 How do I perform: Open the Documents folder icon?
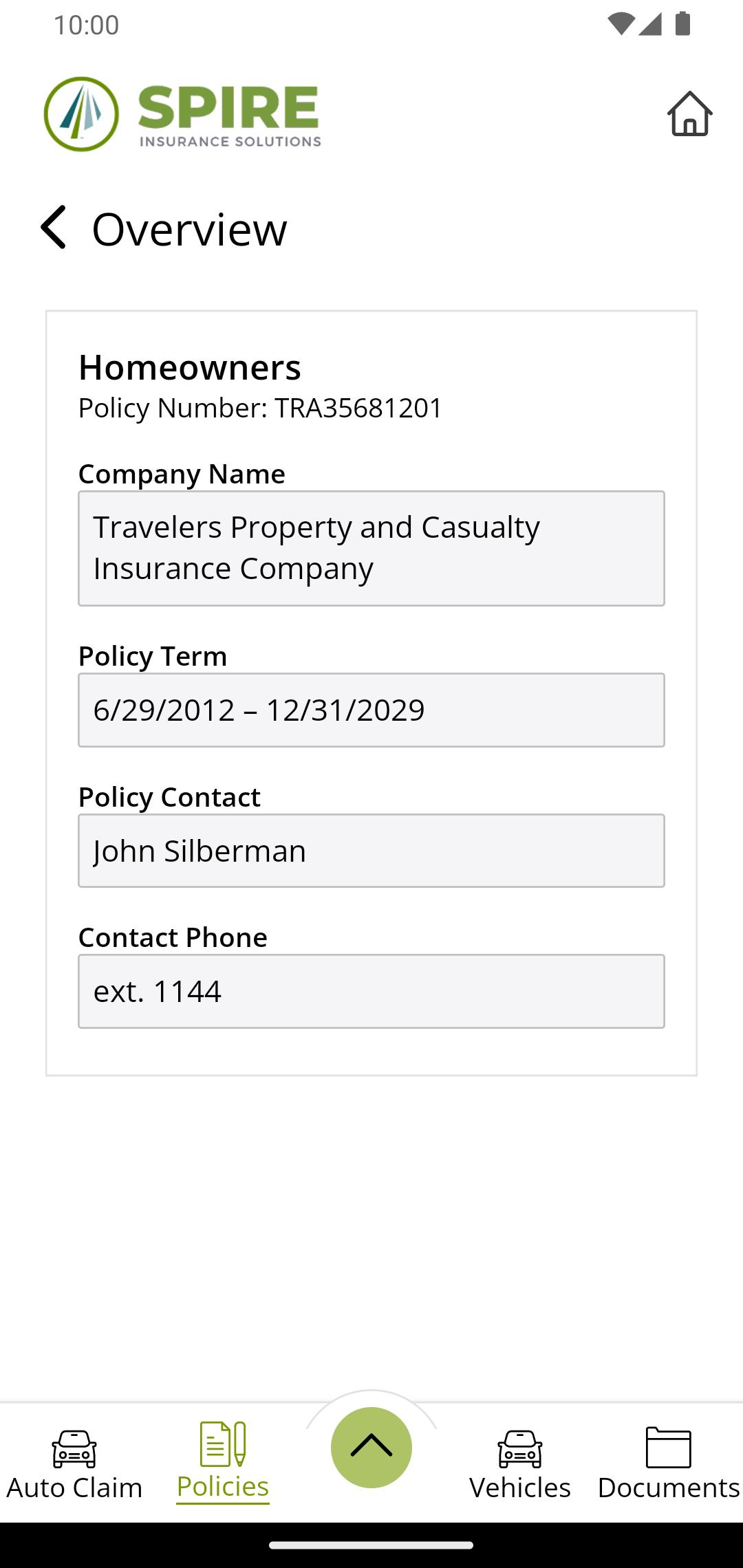pyautogui.click(x=669, y=1447)
